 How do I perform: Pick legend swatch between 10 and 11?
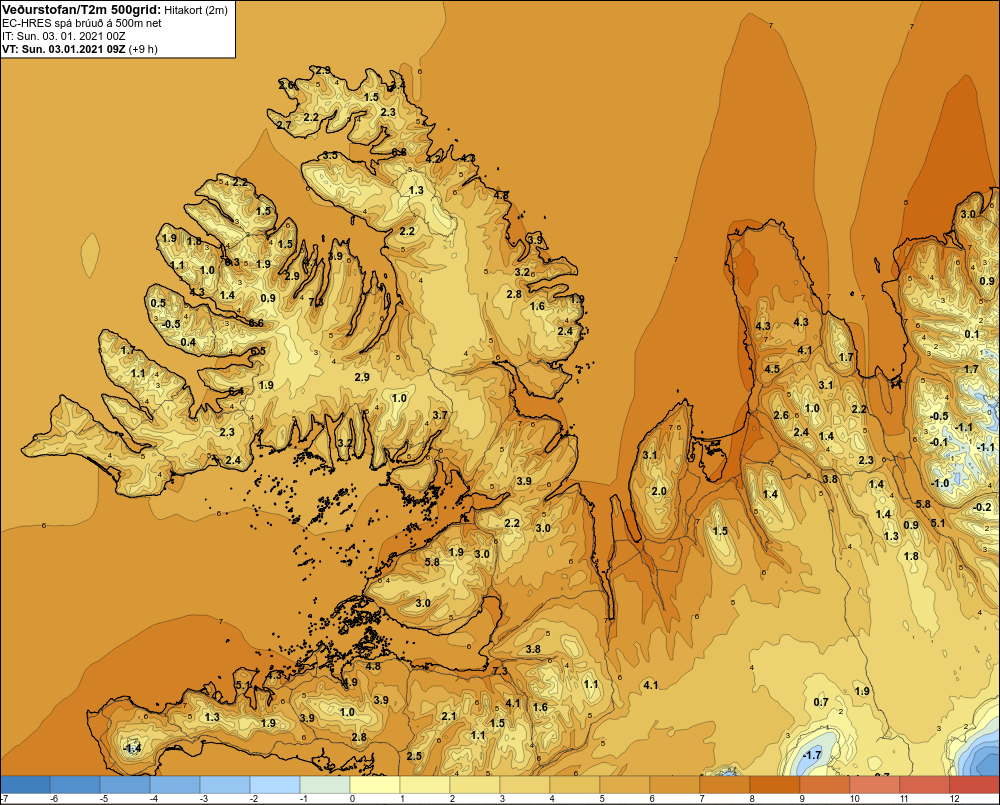click(x=874, y=785)
